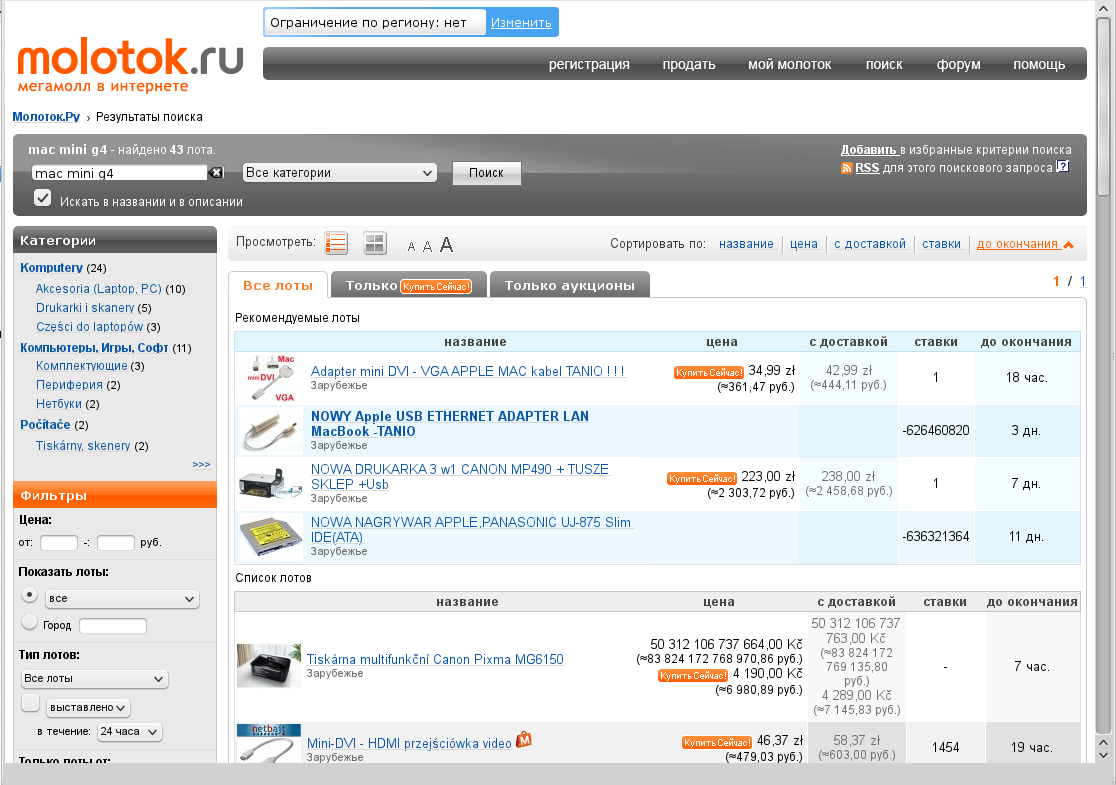This screenshot has width=1116, height=785.
Task: Open the 'Молоток.Ру' breadcrumb link
Action: coord(46,117)
